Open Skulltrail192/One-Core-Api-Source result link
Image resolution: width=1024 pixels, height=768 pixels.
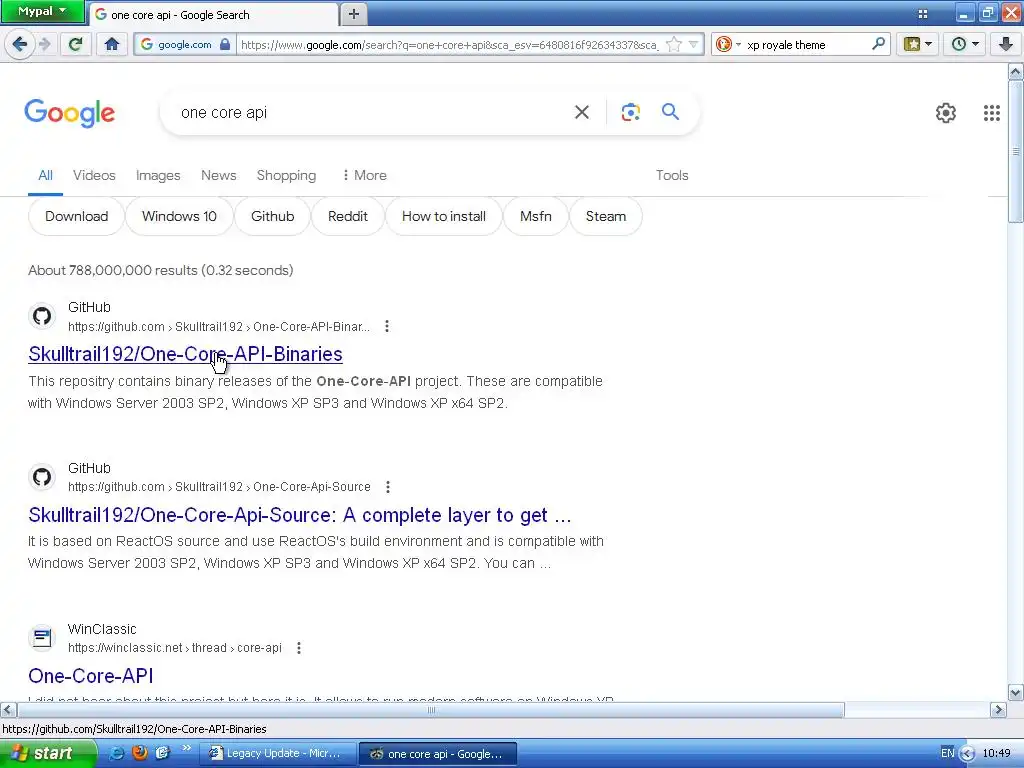300,515
